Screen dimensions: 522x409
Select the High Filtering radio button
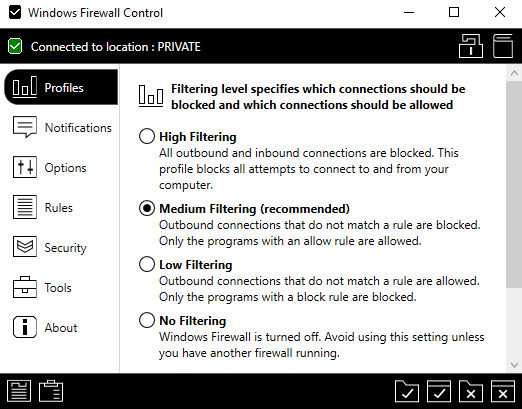(x=147, y=136)
